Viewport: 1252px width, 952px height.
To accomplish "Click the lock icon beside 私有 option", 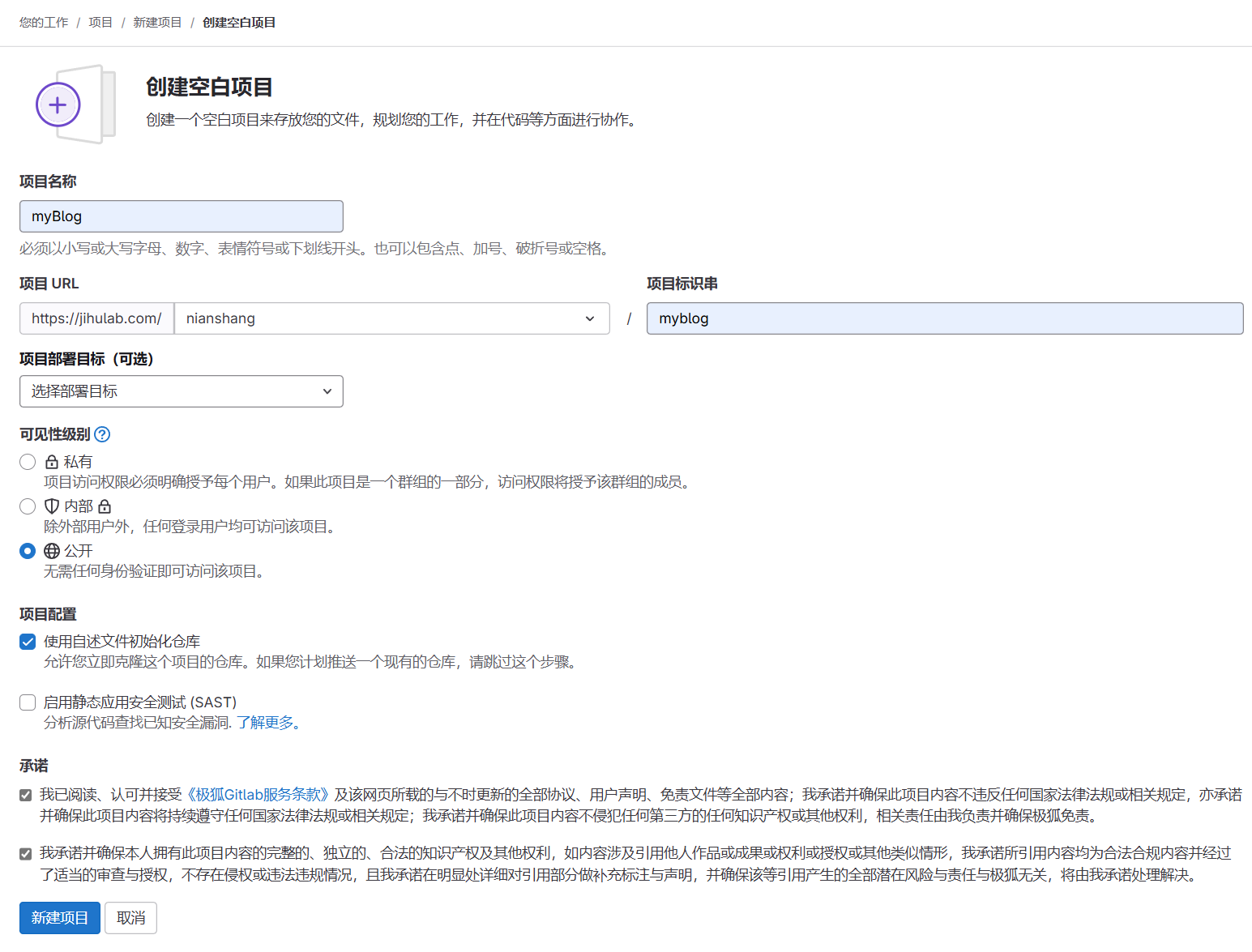I will (51, 461).
